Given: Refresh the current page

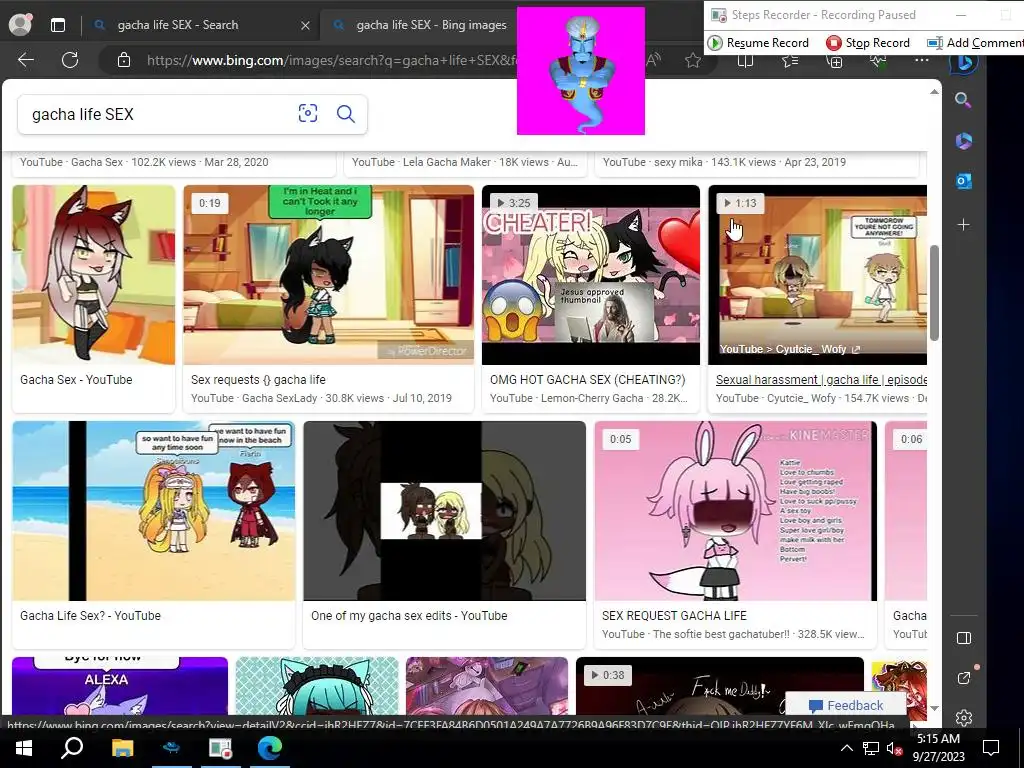Looking at the screenshot, I should click(x=70, y=60).
